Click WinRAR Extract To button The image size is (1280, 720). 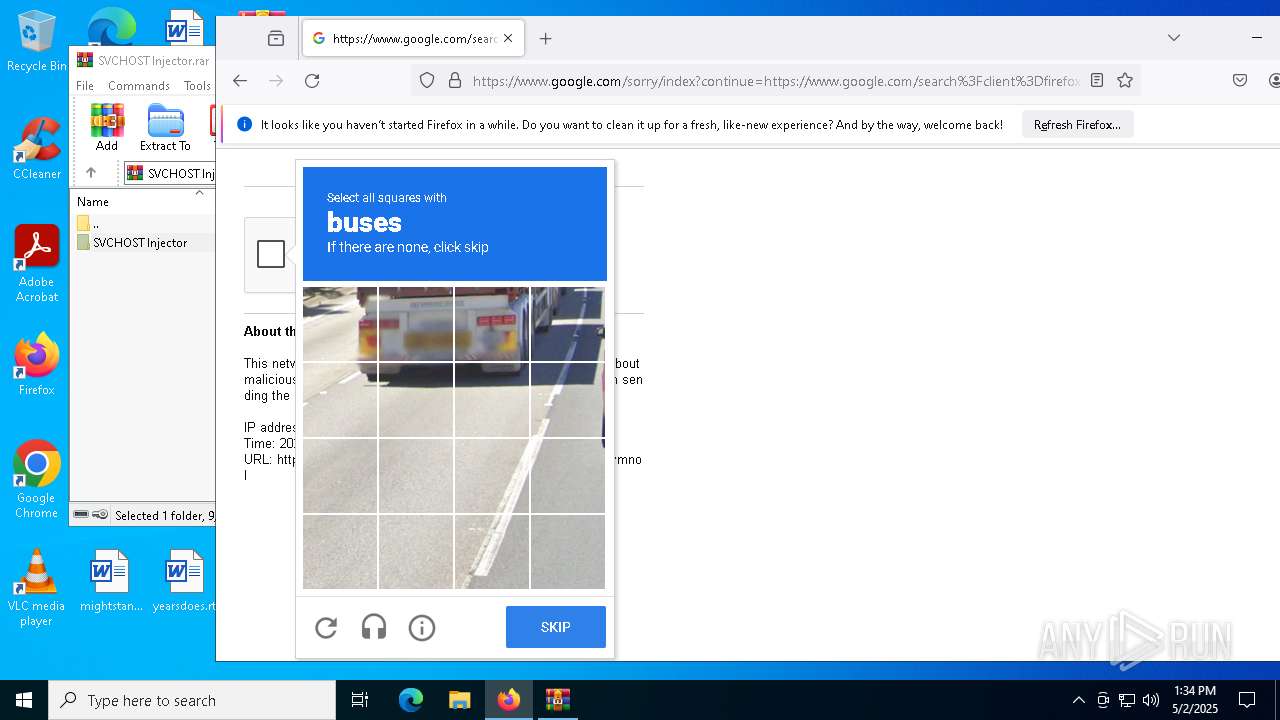tap(165, 128)
